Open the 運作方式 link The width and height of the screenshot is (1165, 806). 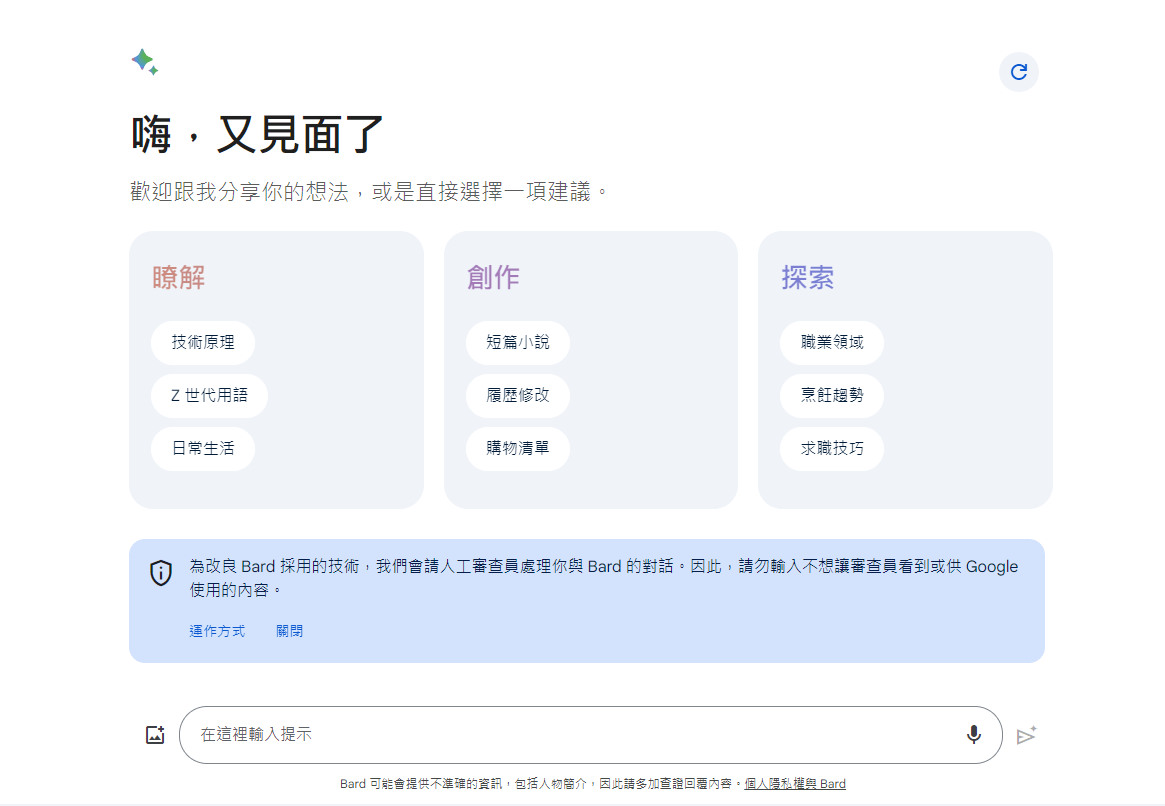tap(218, 630)
